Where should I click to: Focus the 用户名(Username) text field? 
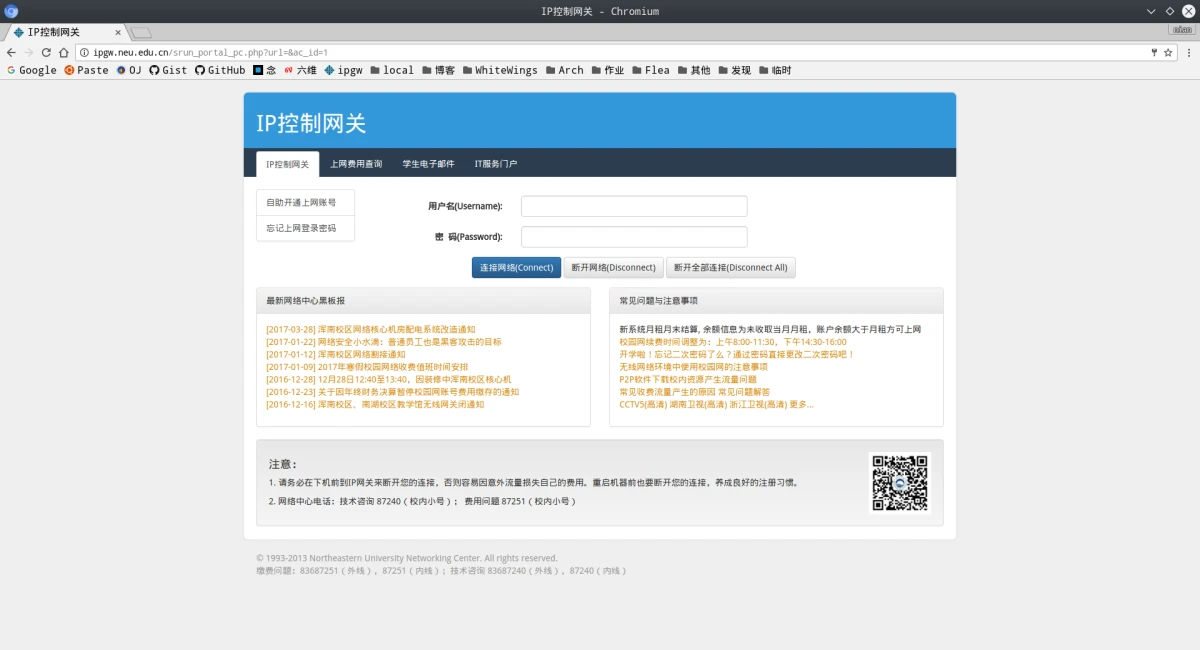tap(634, 206)
